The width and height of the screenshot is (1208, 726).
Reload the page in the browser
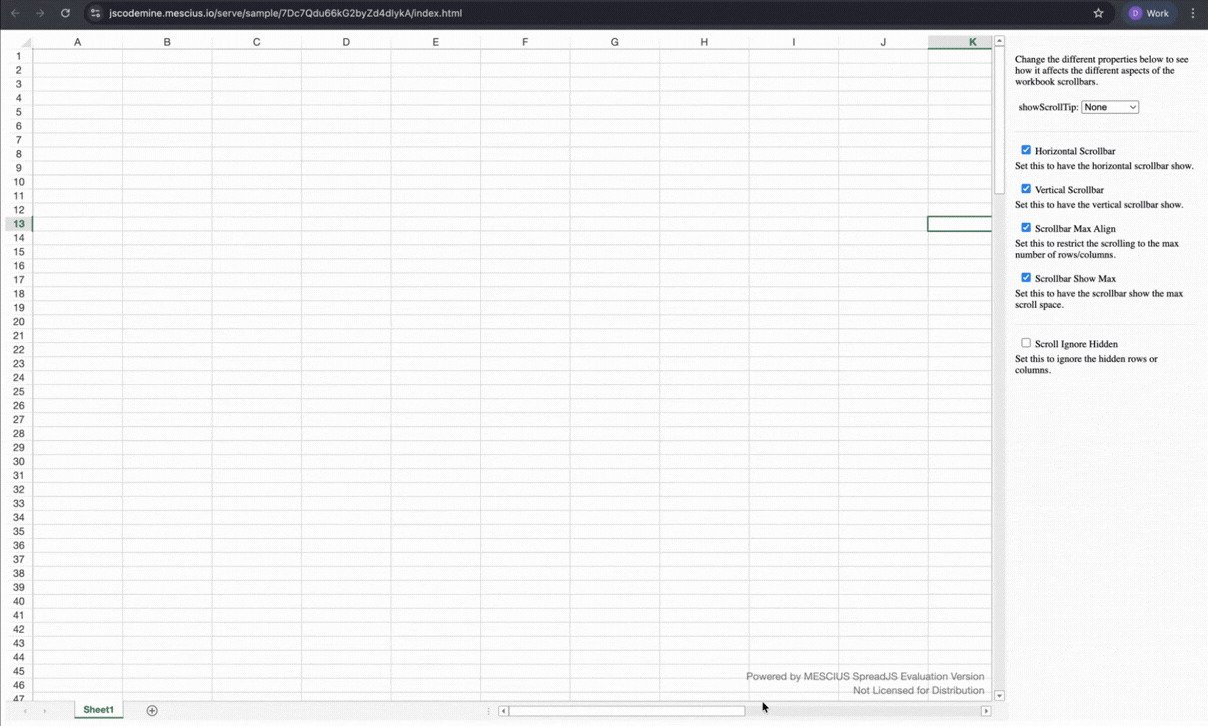65,13
